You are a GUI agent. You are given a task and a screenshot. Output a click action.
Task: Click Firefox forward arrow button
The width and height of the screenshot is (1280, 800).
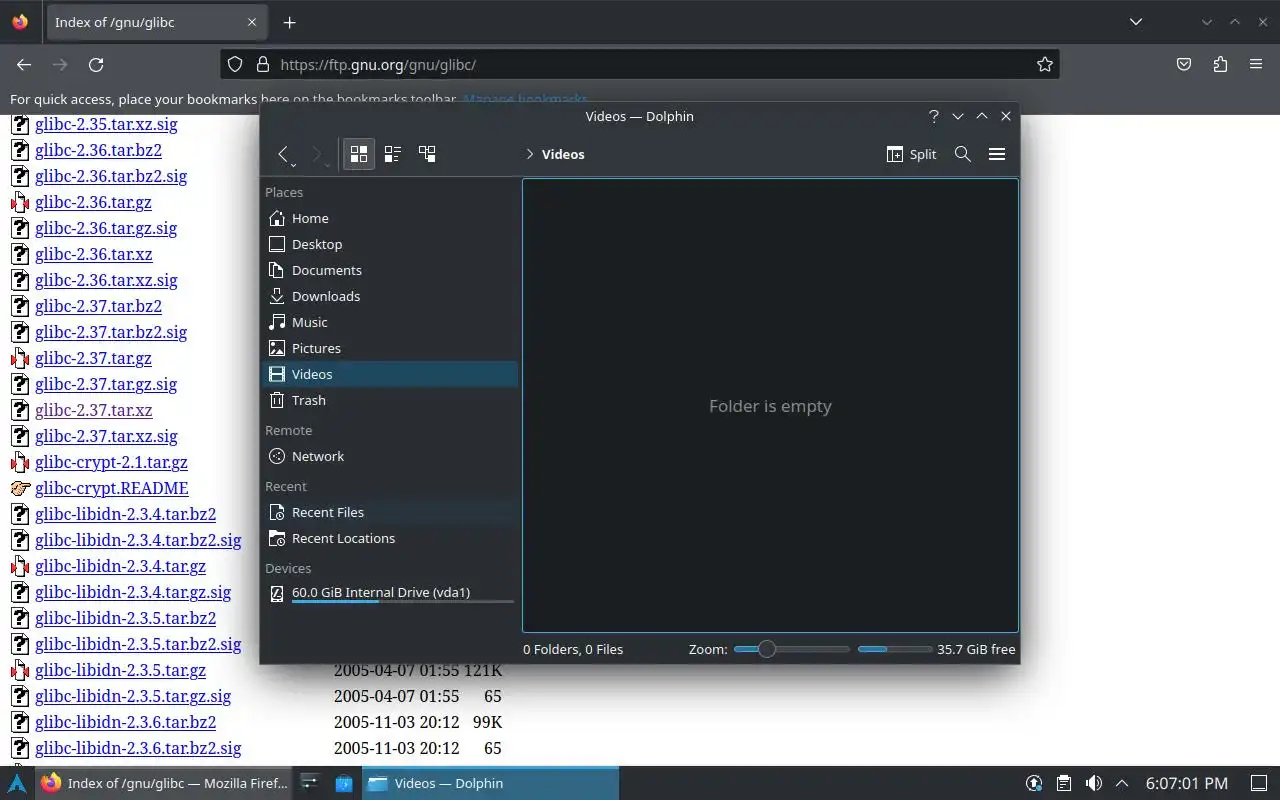click(x=60, y=64)
